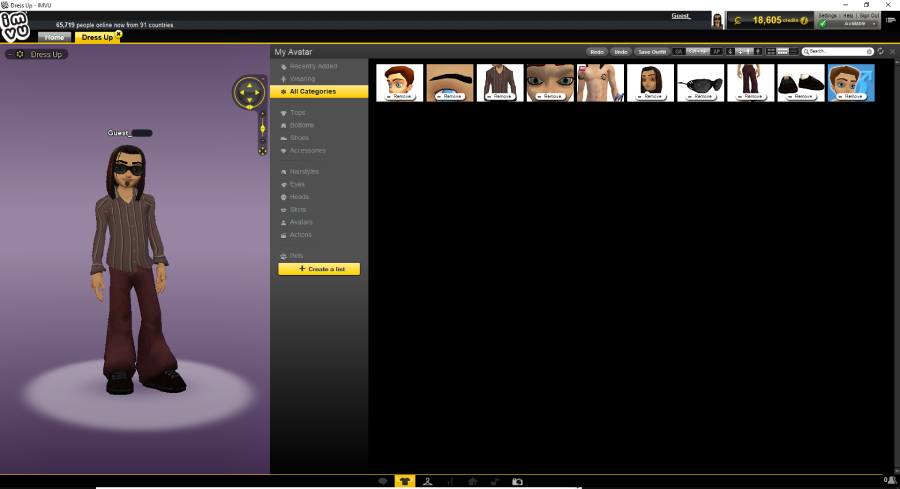Image resolution: width=900 pixels, height=489 pixels.
Task: Switch to large thumbnail grid view
Action: (x=771, y=52)
